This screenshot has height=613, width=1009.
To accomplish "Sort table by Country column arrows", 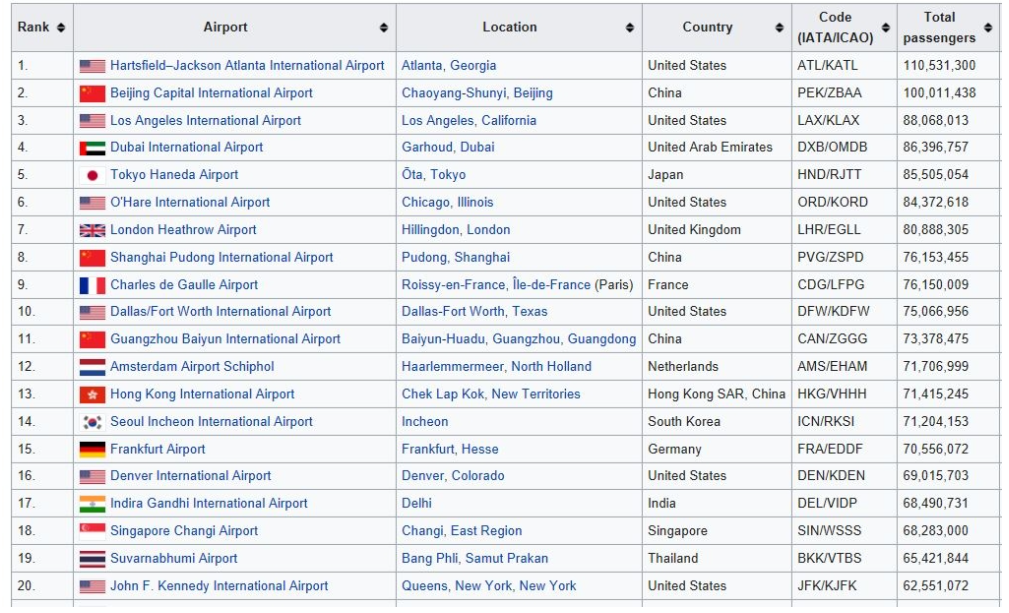I will (779, 28).
